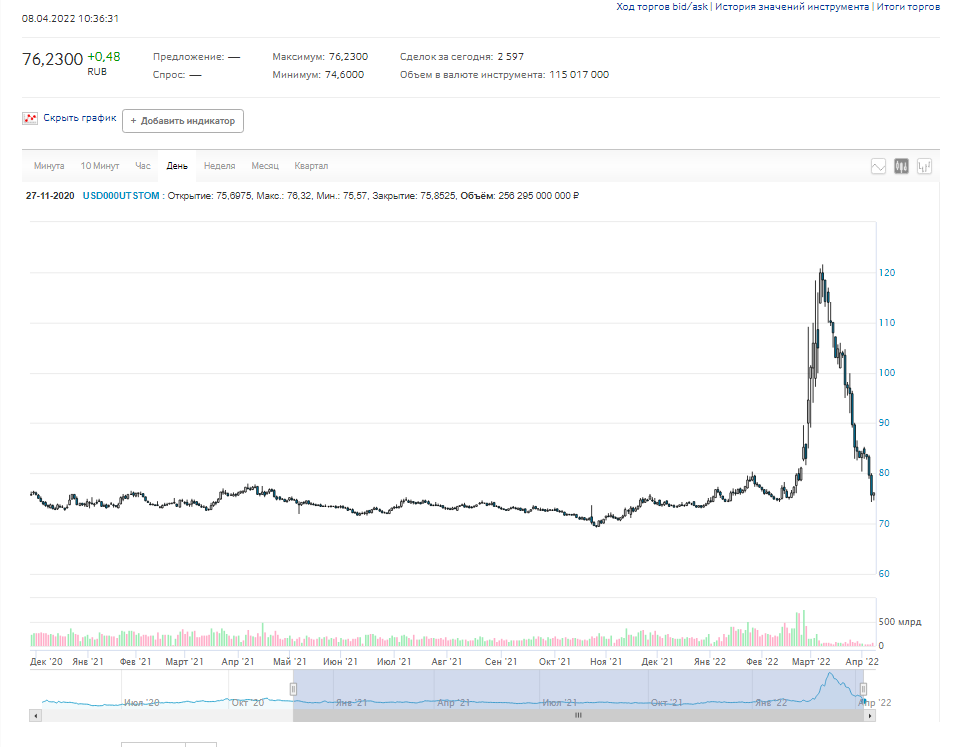Select the Час interval tab

point(143,166)
